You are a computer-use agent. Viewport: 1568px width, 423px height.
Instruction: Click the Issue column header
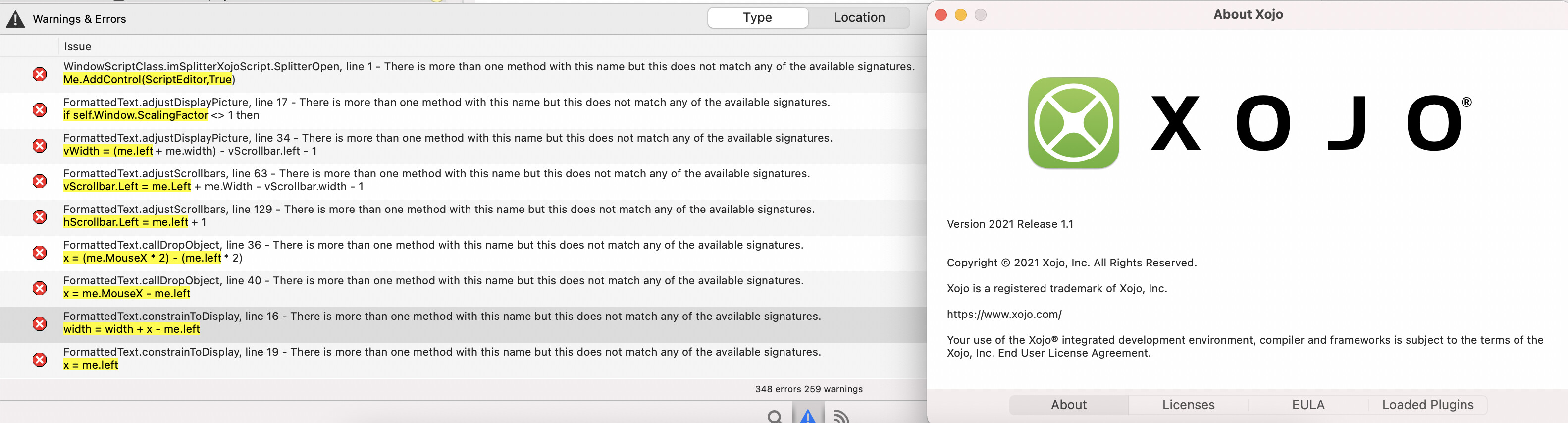(78, 46)
